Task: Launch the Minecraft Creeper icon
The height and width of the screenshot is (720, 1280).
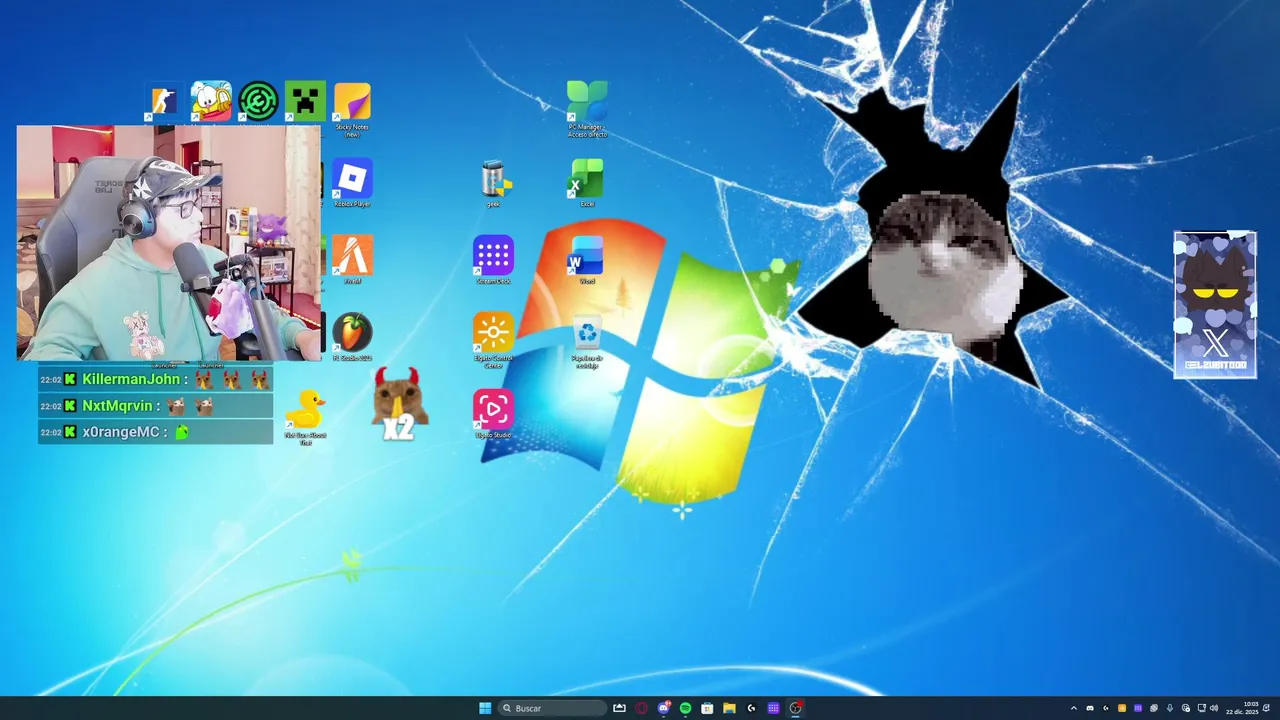Action: [x=305, y=101]
